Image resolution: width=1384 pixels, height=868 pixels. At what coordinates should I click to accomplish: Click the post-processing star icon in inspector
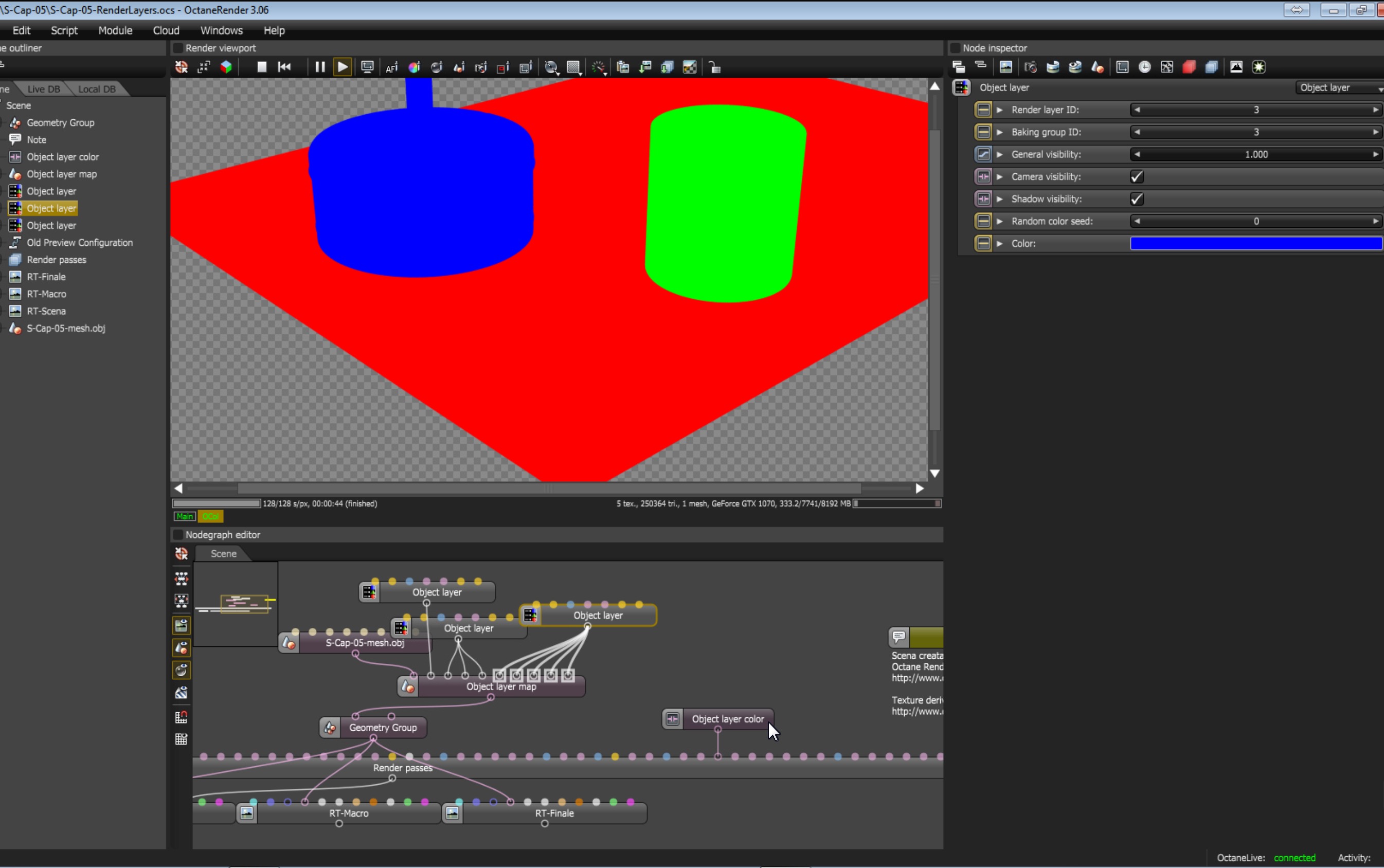coord(1259,67)
